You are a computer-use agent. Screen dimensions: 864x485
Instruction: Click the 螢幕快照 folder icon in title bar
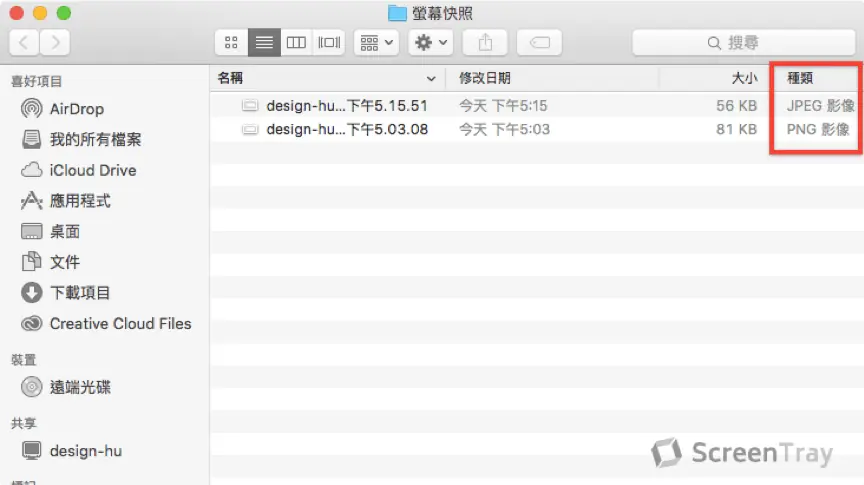click(x=397, y=13)
